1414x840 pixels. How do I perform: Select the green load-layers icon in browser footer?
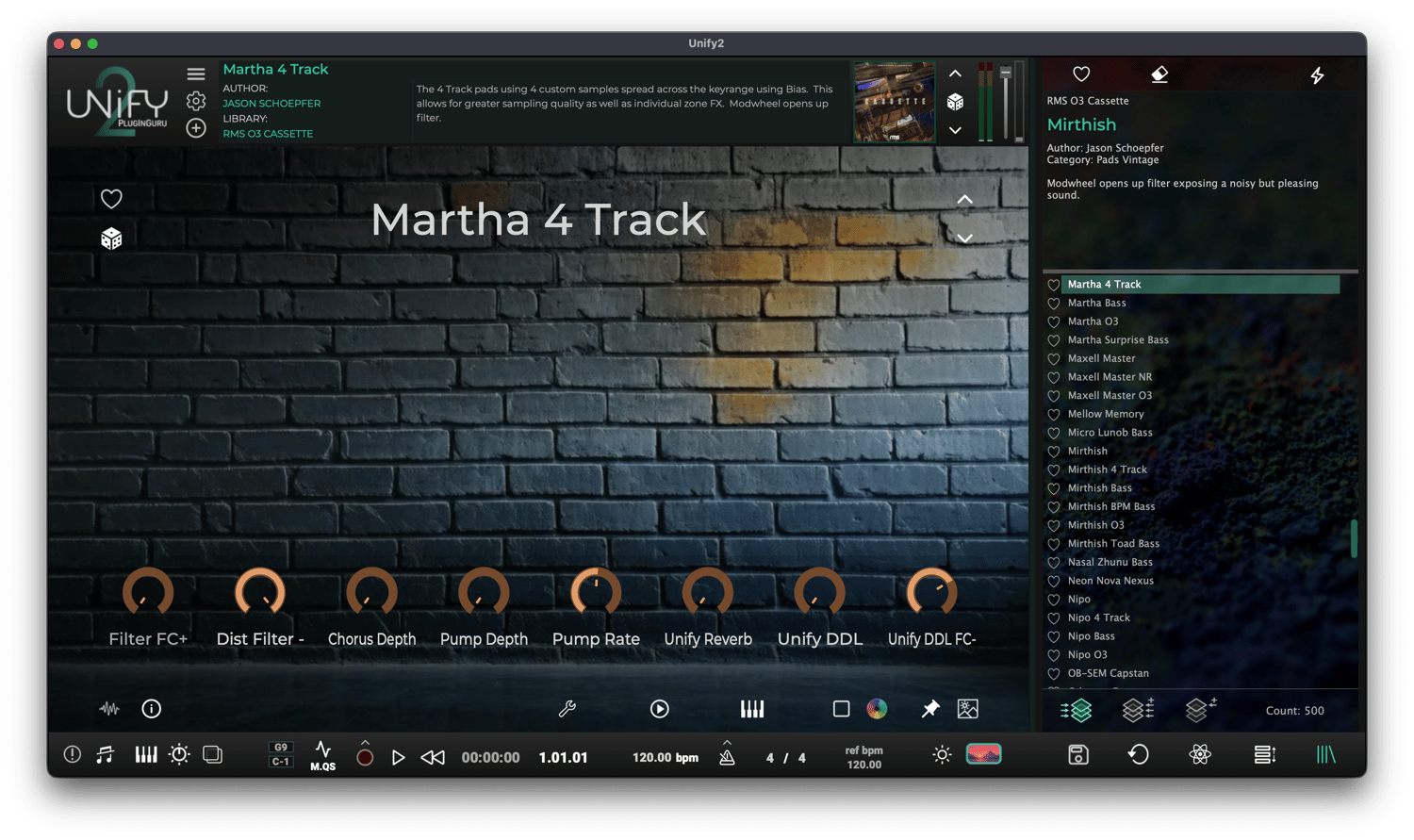tap(1077, 710)
